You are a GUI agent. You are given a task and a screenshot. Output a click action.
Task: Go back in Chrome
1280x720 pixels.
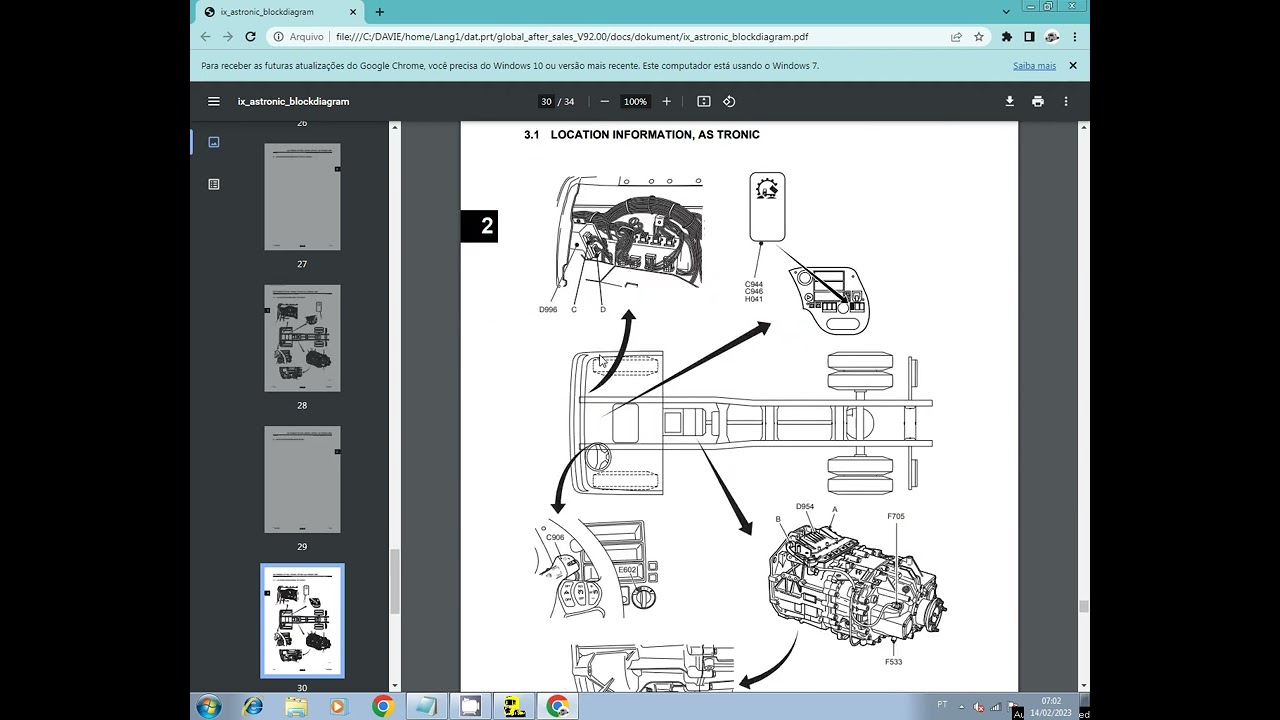[206, 36]
